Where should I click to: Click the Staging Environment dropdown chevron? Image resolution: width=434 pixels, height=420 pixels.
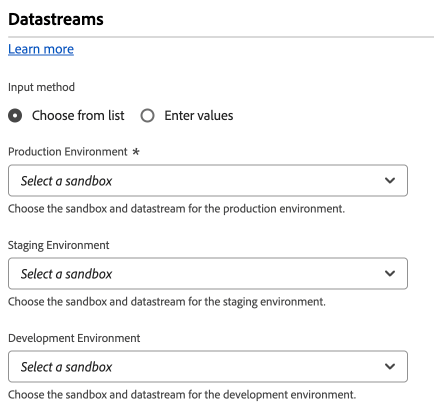coord(390,274)
